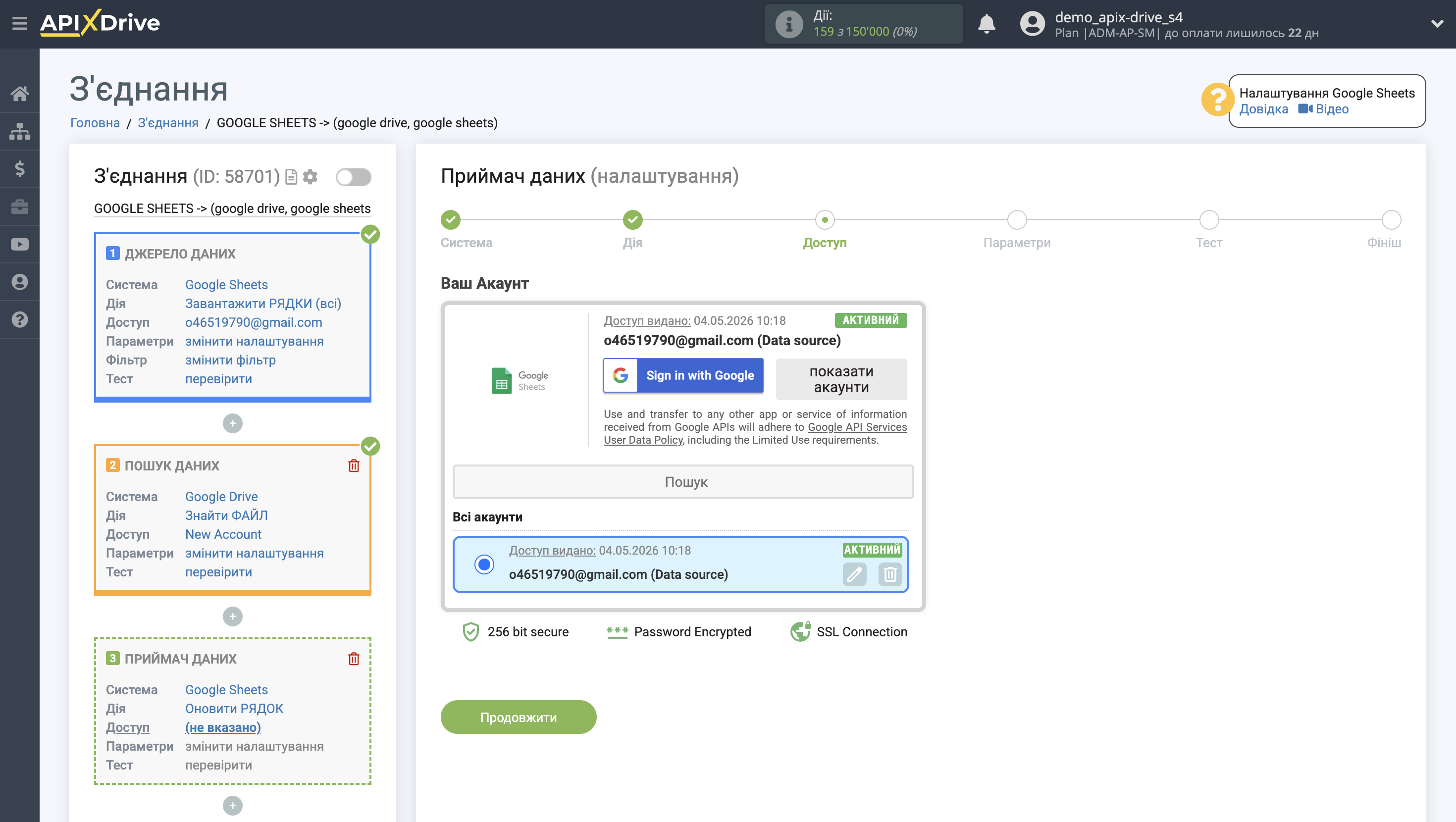Delete the ПРИЙМАЧ ДАНИХ block

[353, 659]
